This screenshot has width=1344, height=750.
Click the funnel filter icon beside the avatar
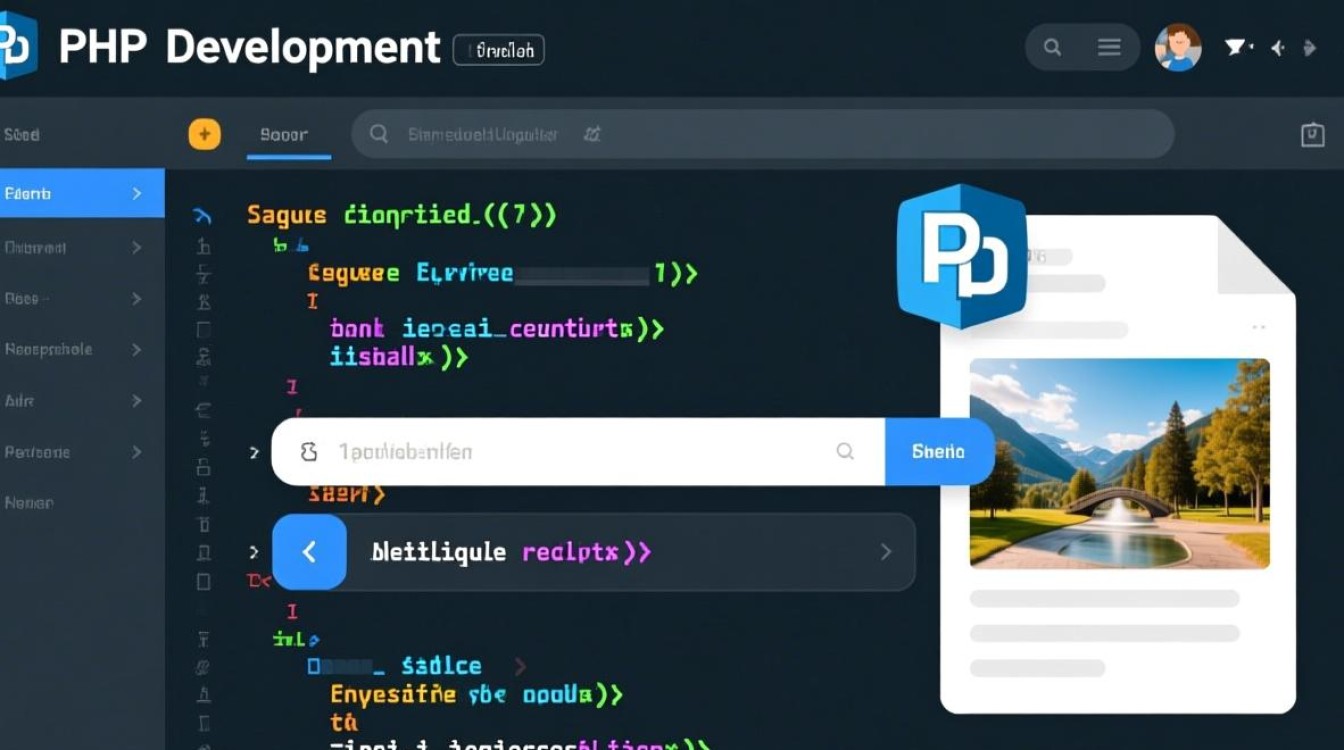click(1236, 47)
